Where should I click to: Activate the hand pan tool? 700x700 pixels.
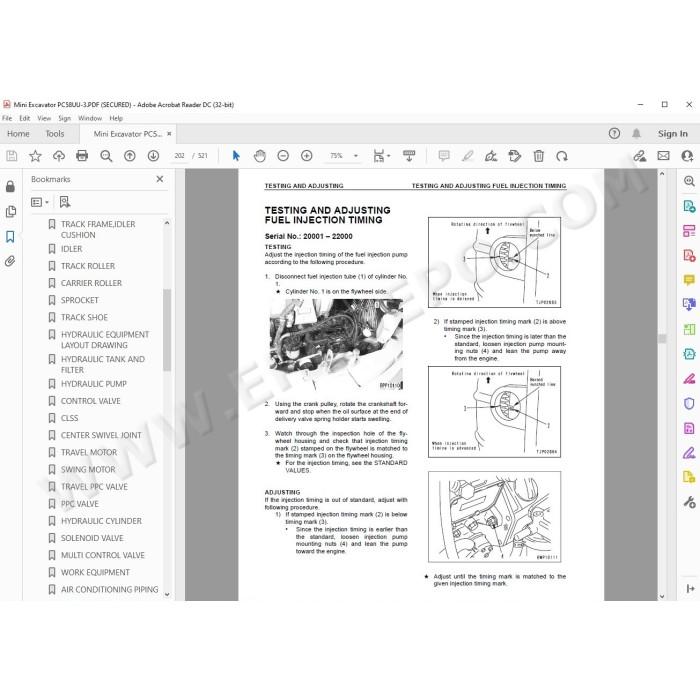[259, 156]
